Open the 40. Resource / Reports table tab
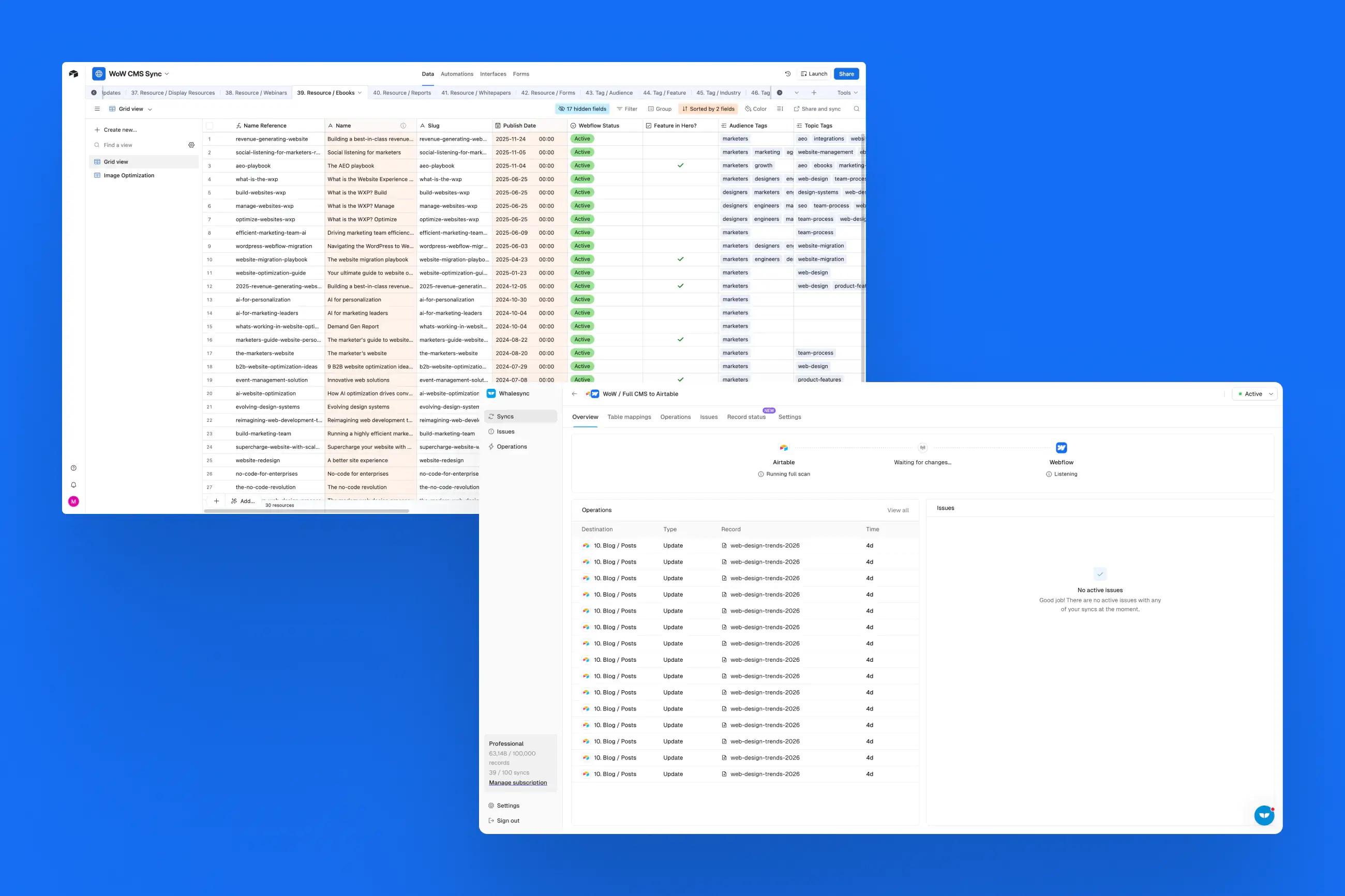Screen dimensions: 1345x896 click(402, 93)
